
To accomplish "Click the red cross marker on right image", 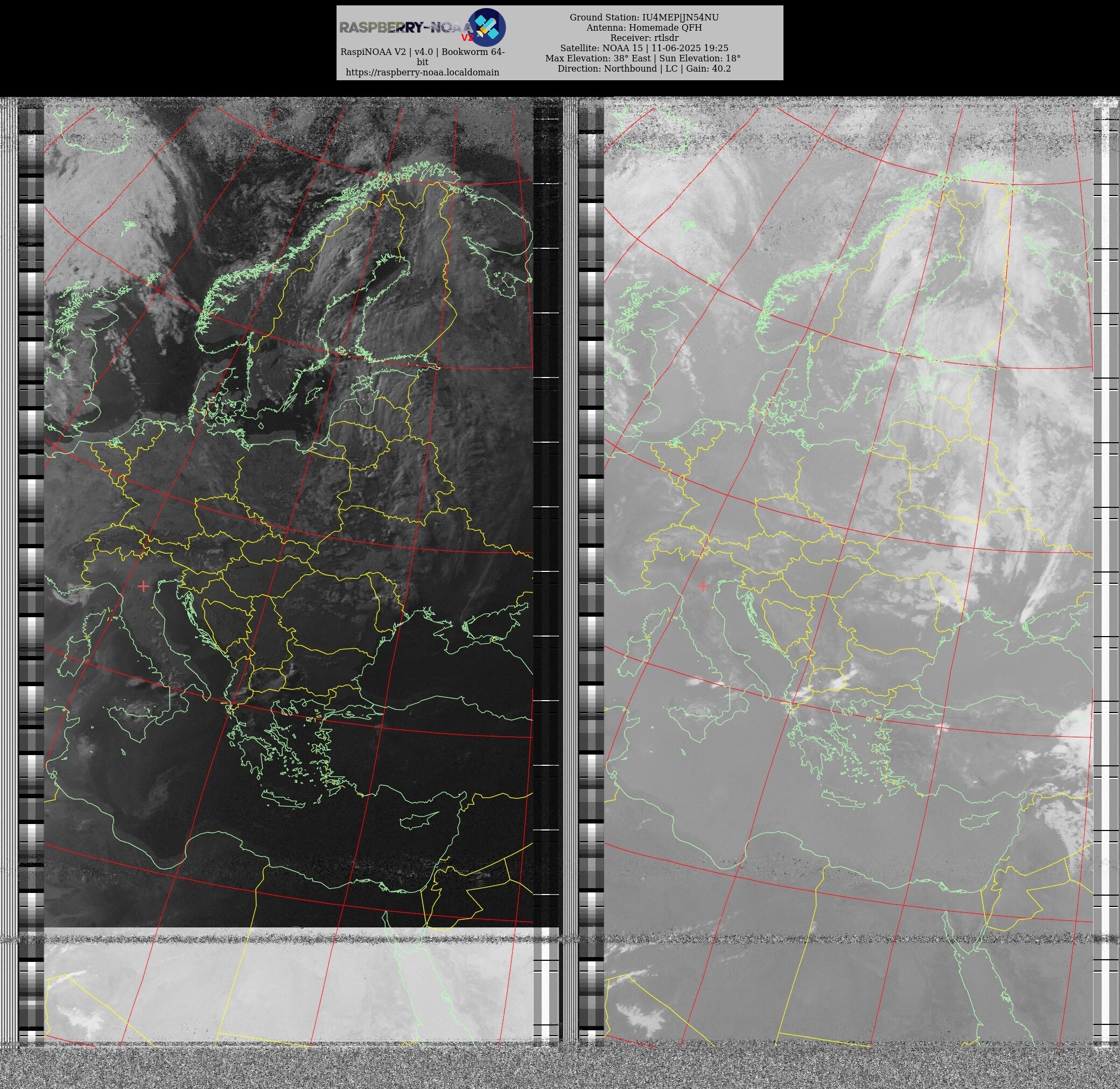I will pyautogui.click(x=703, y=585).
